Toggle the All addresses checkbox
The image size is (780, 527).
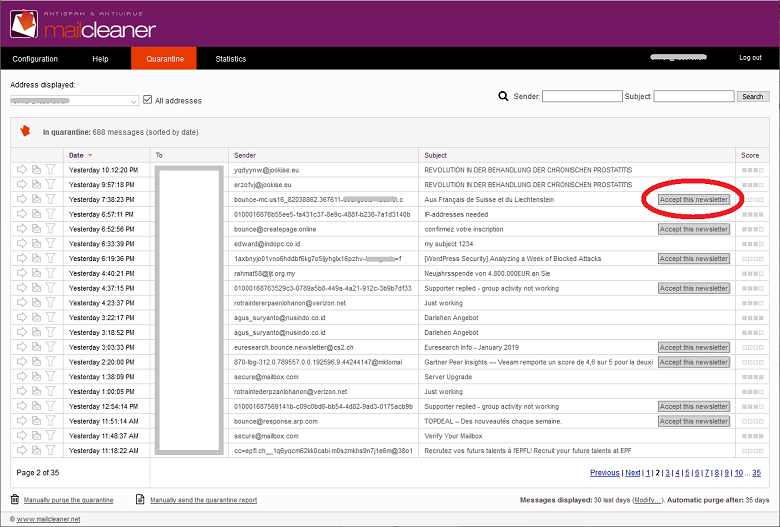point(147,100)
